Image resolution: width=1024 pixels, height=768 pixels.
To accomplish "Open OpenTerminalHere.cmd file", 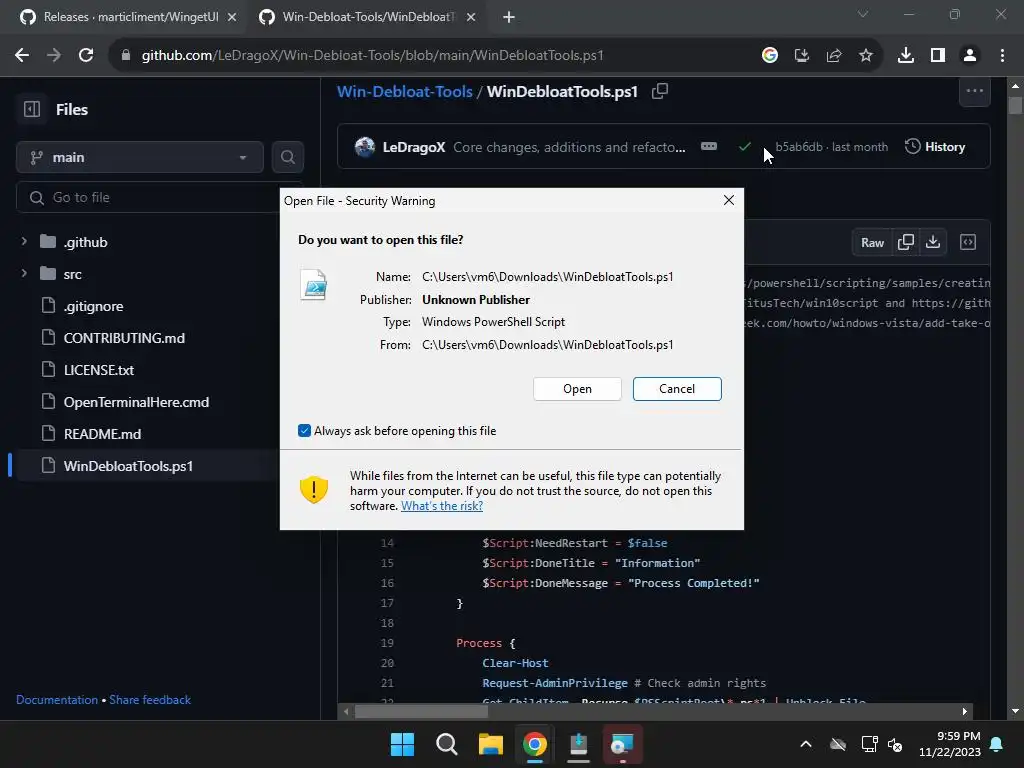I will pyautogui.click(x=136, y=402).
